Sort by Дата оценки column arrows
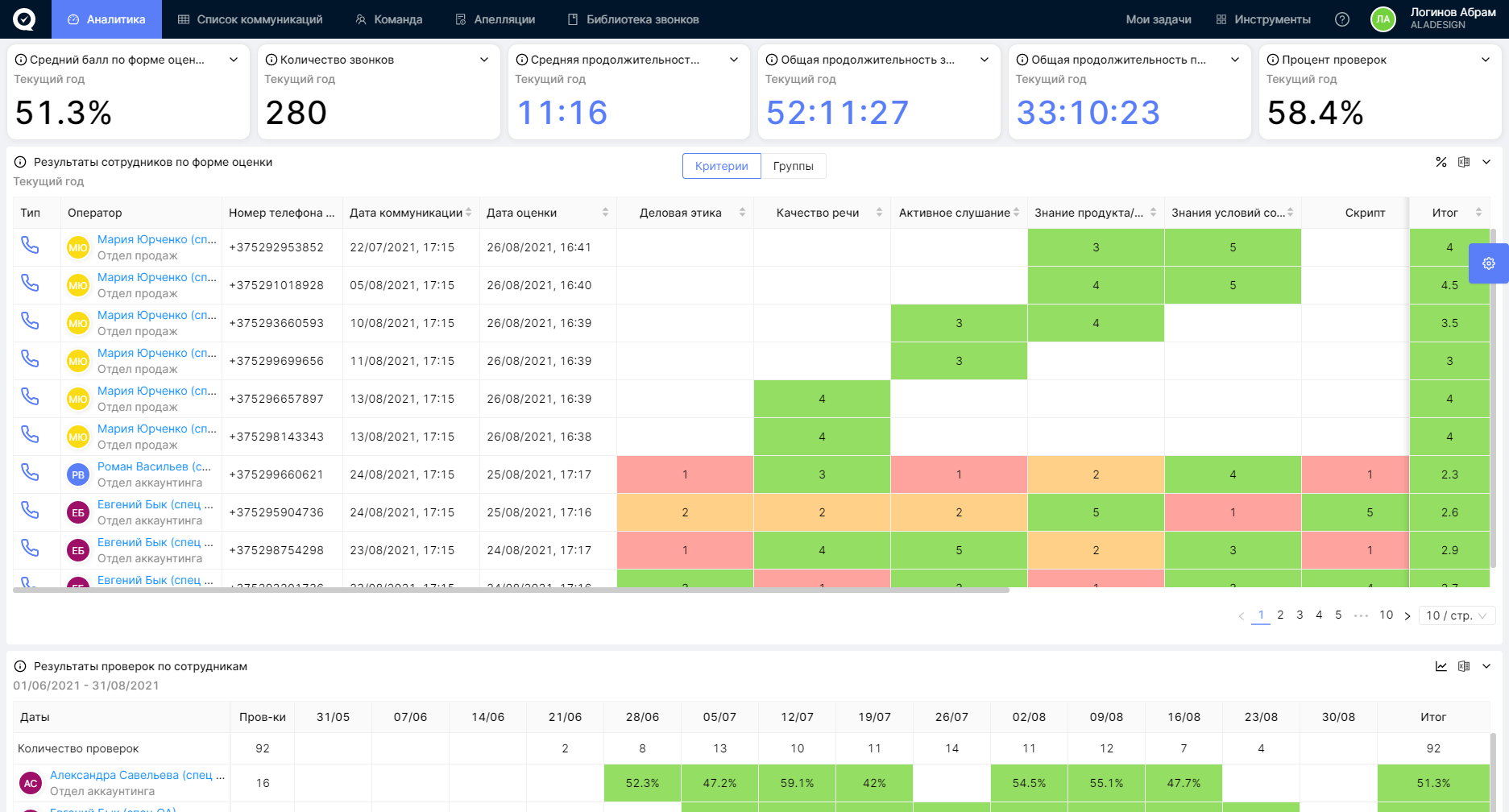The height and width of the screenshot is (812, 1509). [x=605, y=213]
